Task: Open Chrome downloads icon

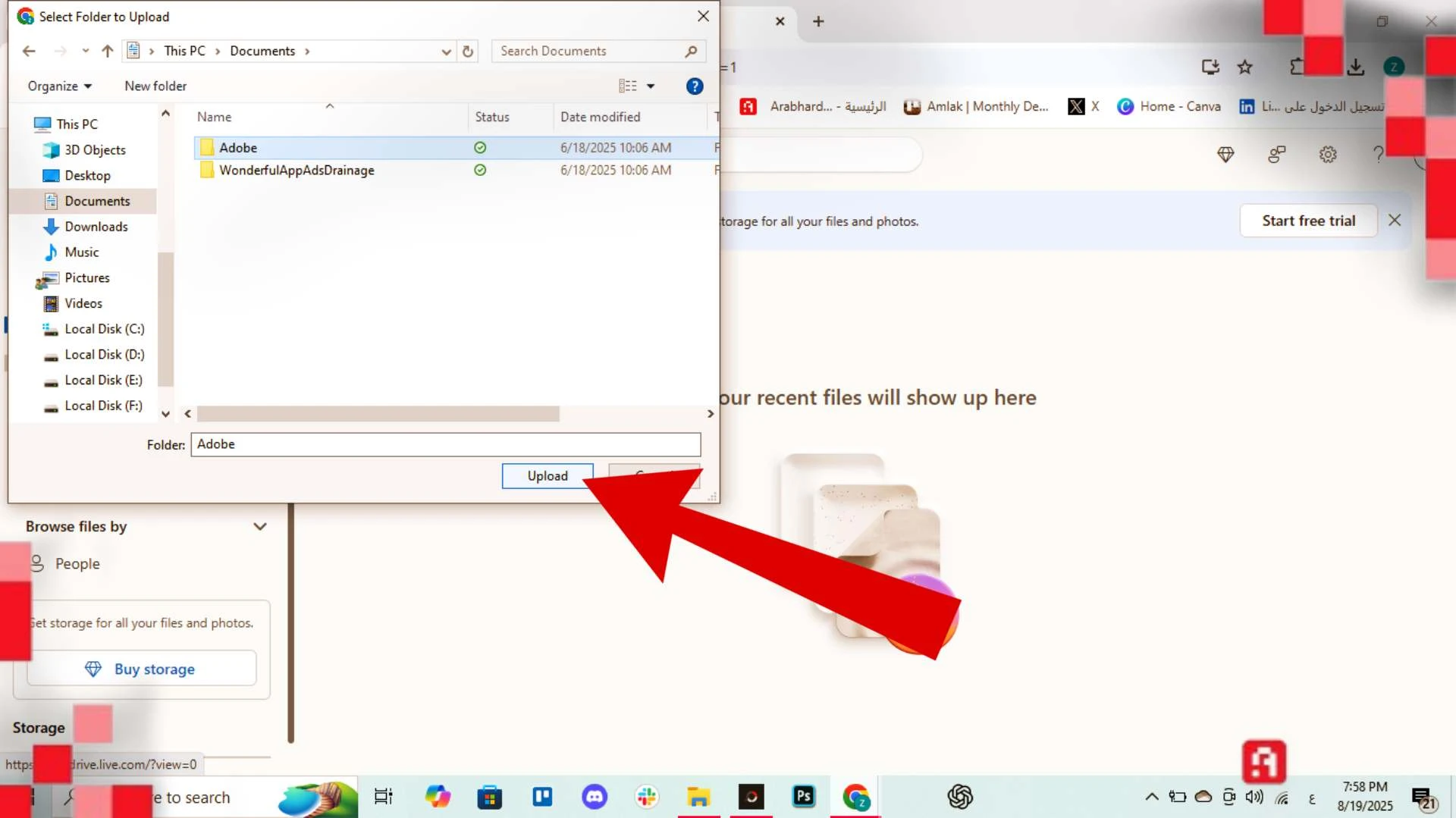Action: point(1356,67)
